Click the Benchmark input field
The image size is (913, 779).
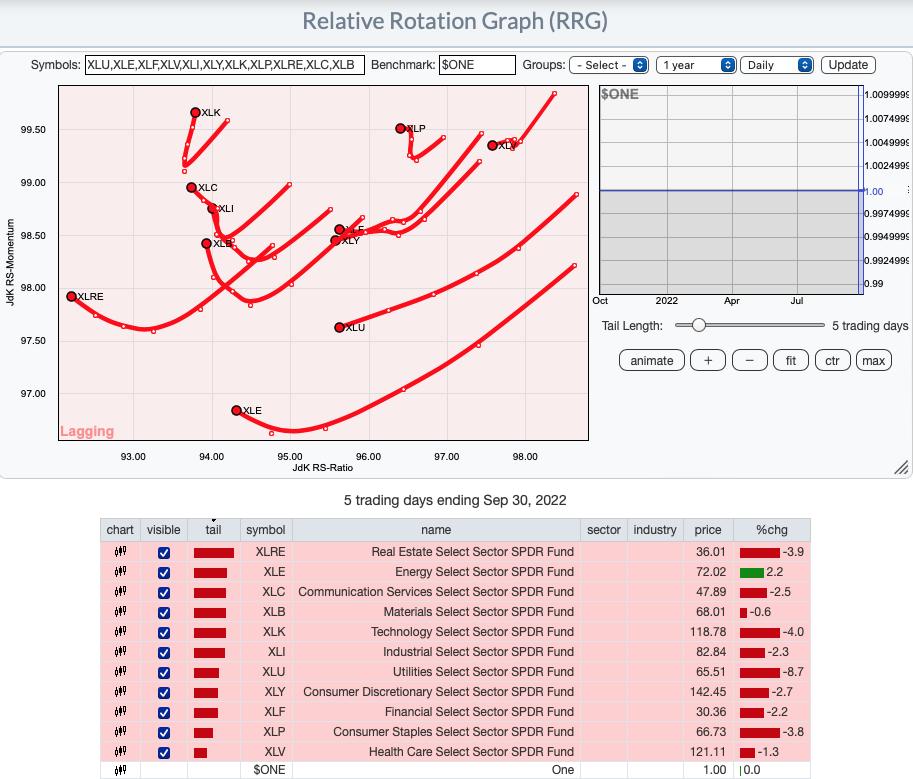[x=477, y=65]
